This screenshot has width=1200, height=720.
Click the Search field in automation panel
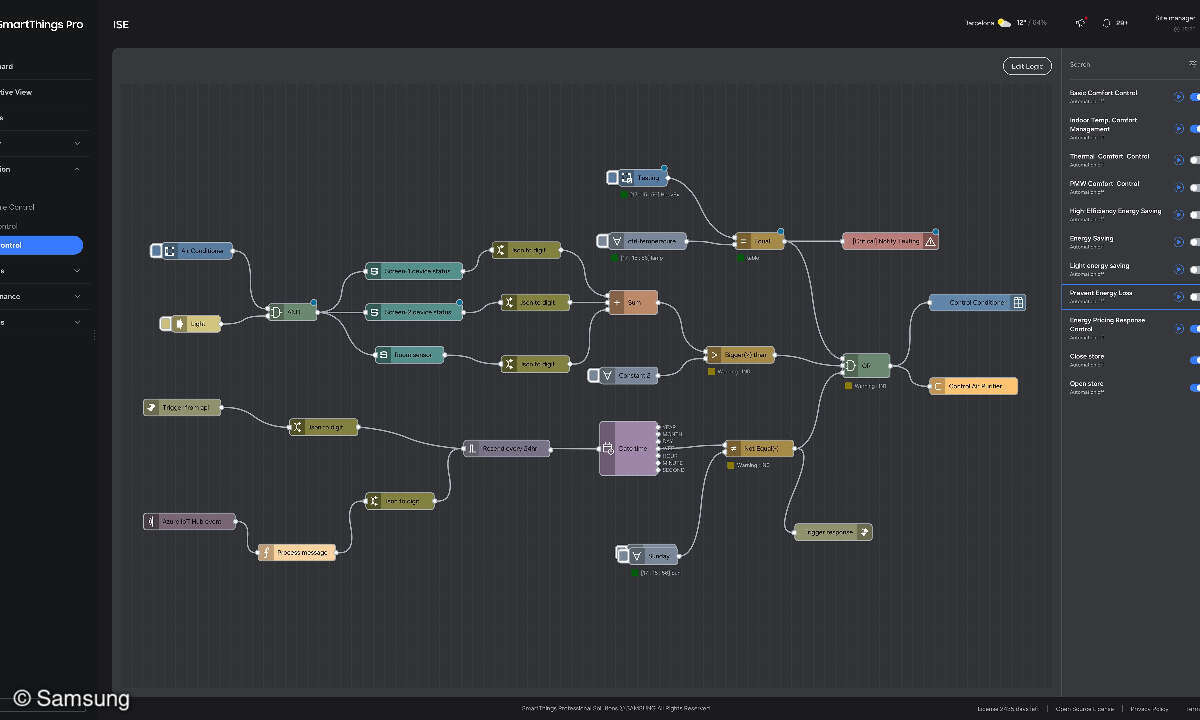tap(1125, 64)
